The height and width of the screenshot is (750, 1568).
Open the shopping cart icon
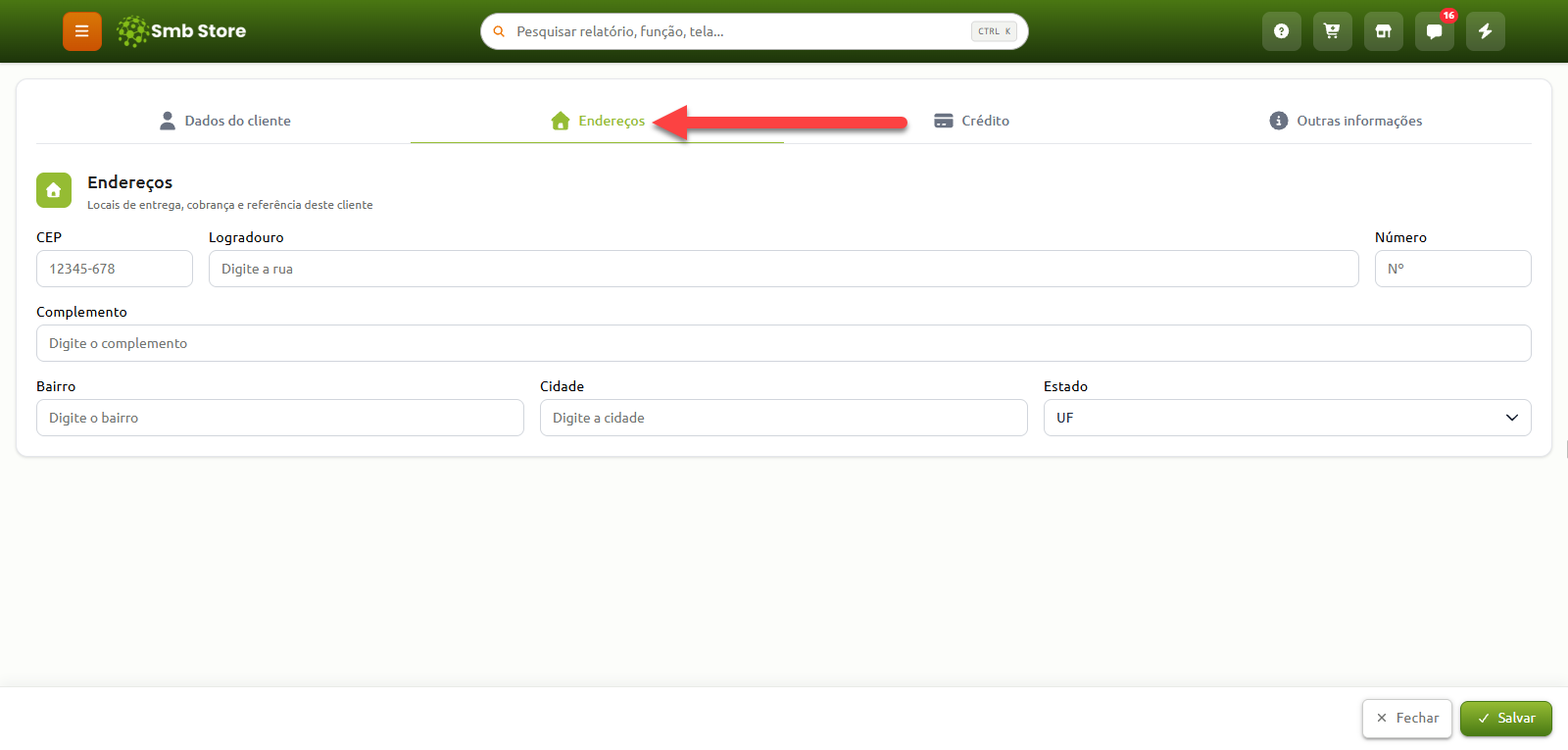1332,31
